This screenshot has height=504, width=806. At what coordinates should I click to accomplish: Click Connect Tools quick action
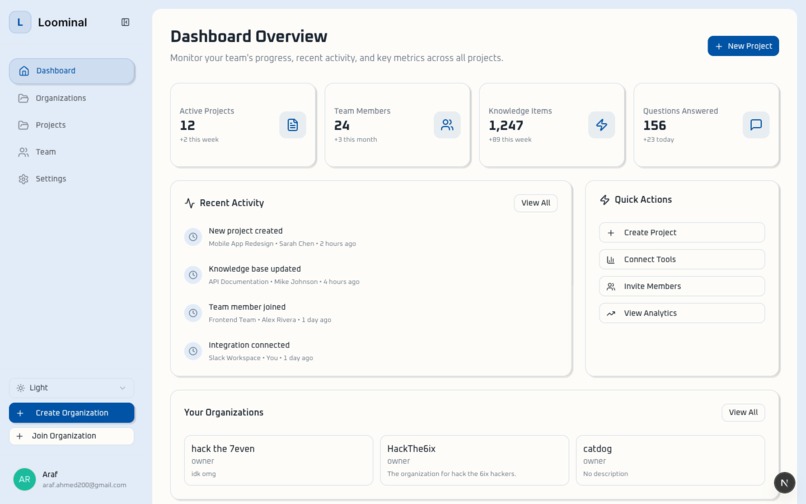click(x=682, y=260)
